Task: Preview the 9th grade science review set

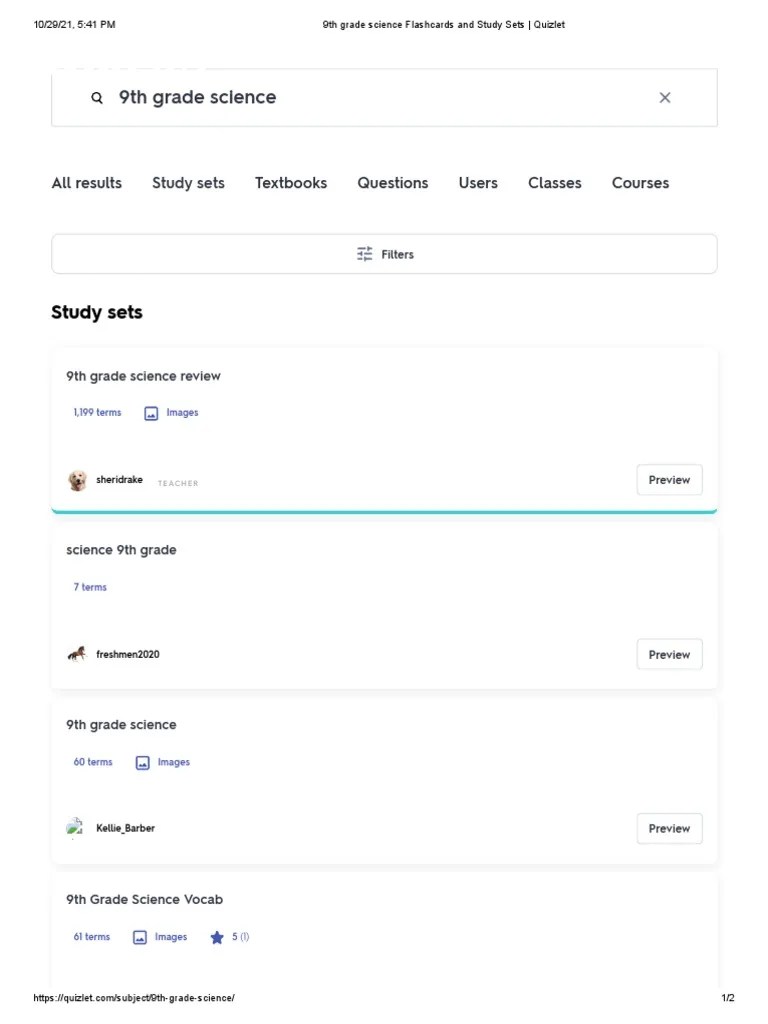Action: coord(669,480)
